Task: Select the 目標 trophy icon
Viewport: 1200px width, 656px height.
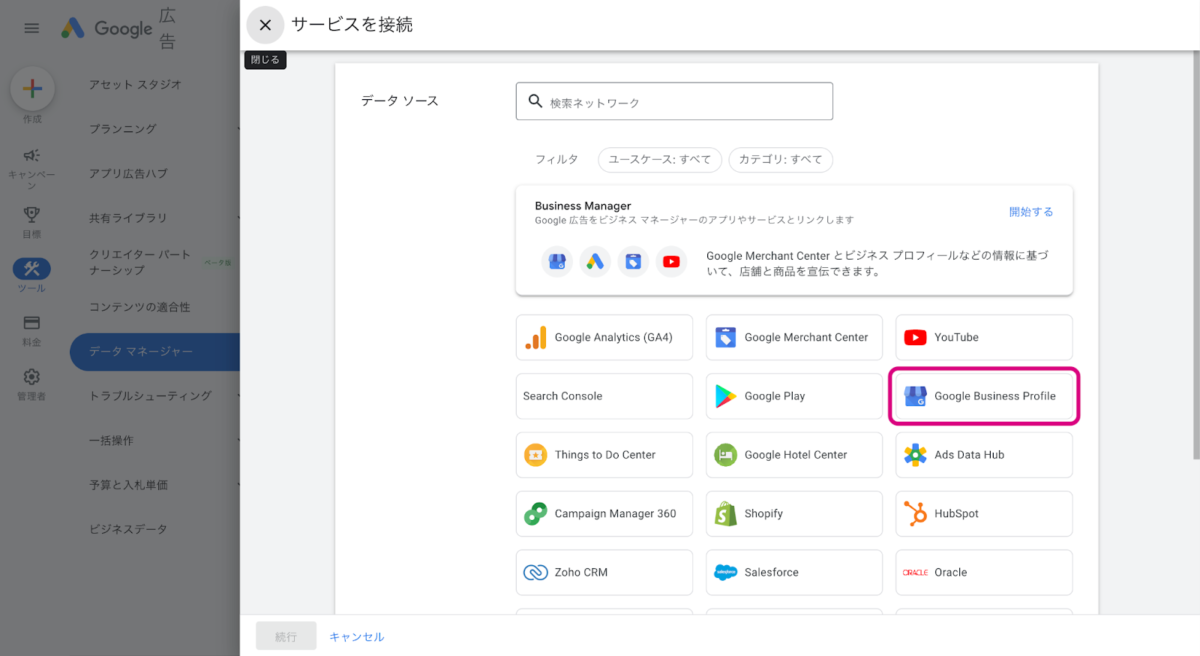Action: (32, 214)
